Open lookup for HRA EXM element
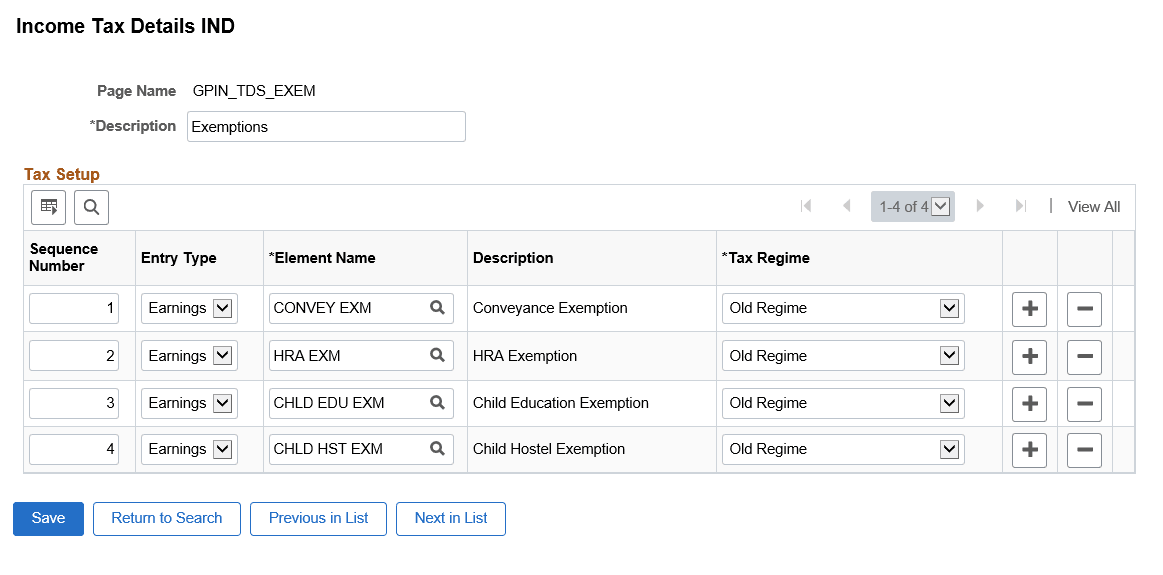The width and height of the screenshot is (1163, 575). (437, 355)
